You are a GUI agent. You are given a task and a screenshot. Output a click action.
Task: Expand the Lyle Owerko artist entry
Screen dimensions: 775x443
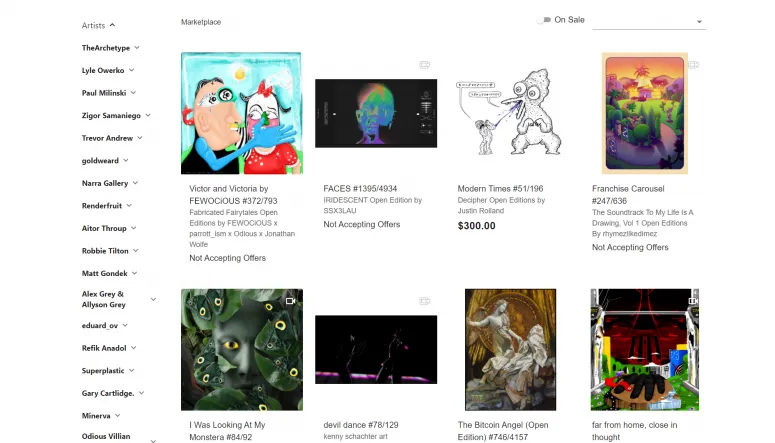[x=131, y=70]
